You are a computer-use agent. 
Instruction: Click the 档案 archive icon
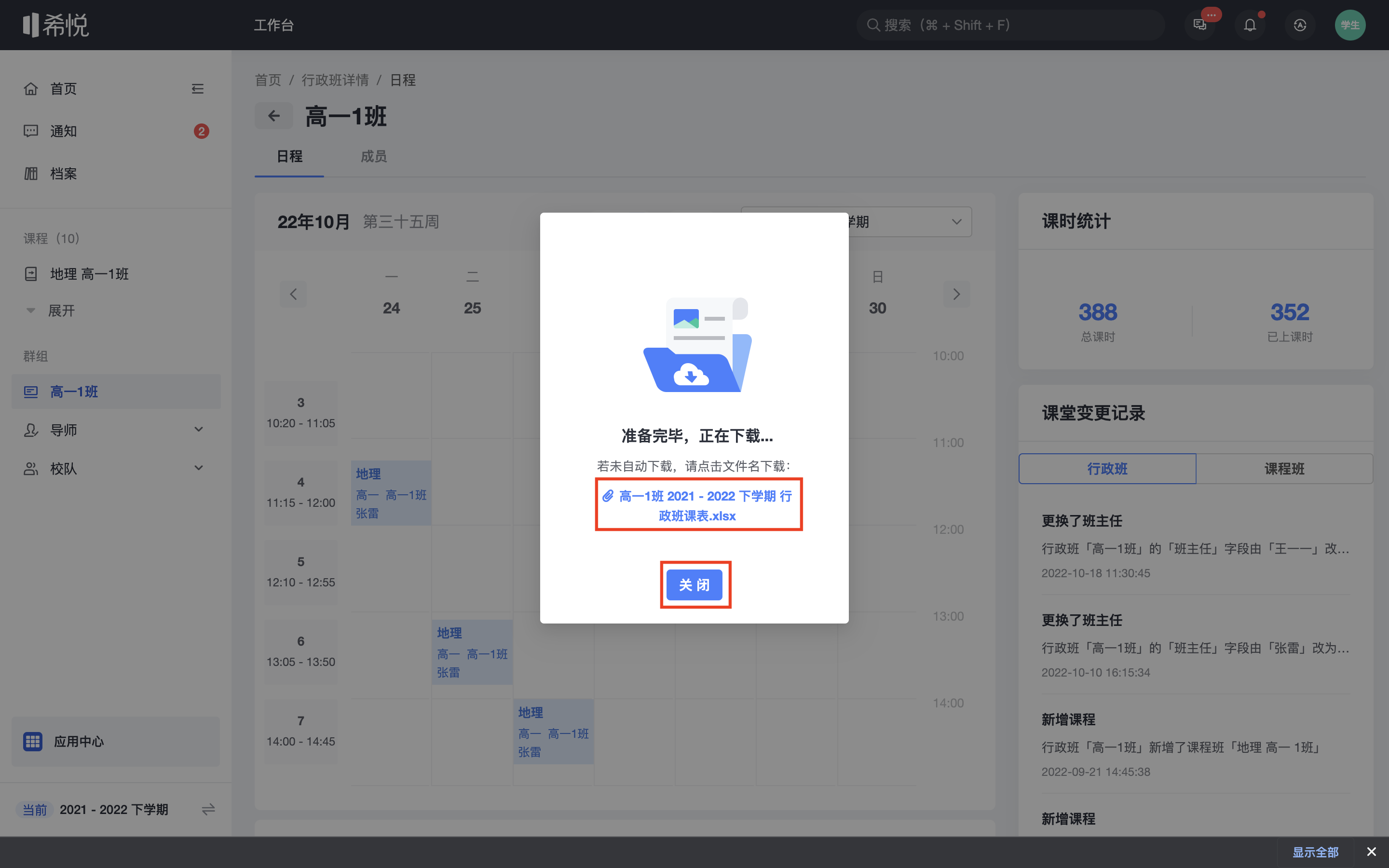tap(30, 174)
